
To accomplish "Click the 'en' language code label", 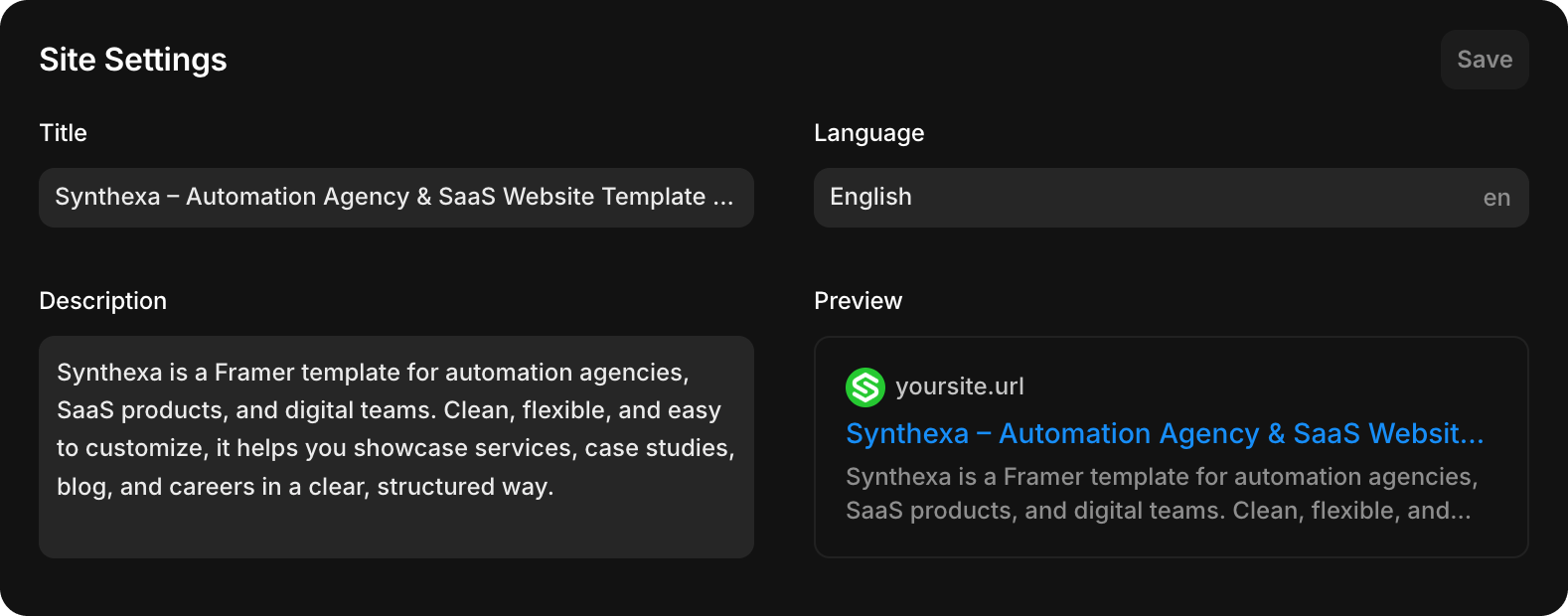I will click(x=1496, y=198).
